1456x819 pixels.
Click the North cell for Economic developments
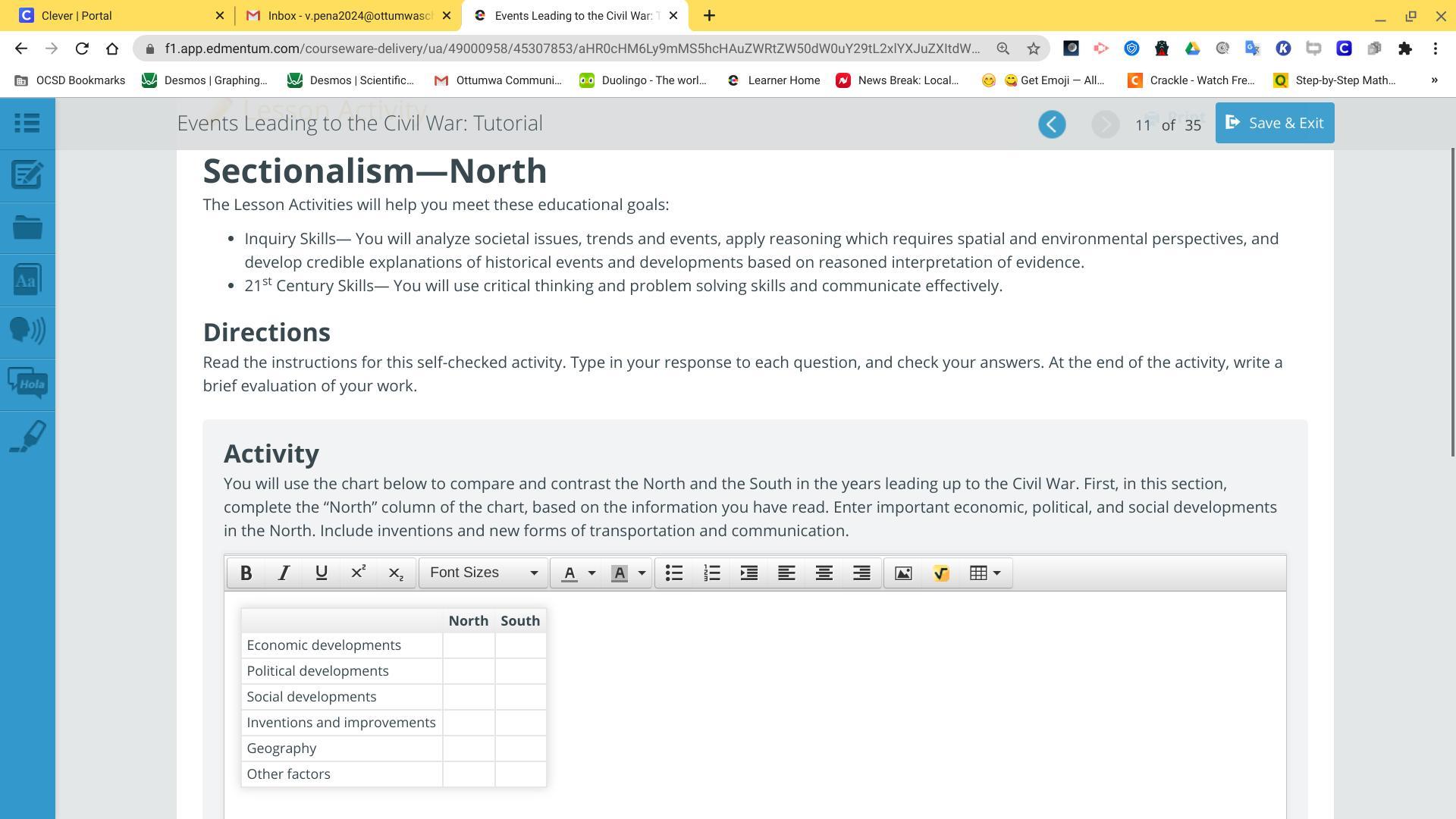pyautogui.click(x=468, y=645)
